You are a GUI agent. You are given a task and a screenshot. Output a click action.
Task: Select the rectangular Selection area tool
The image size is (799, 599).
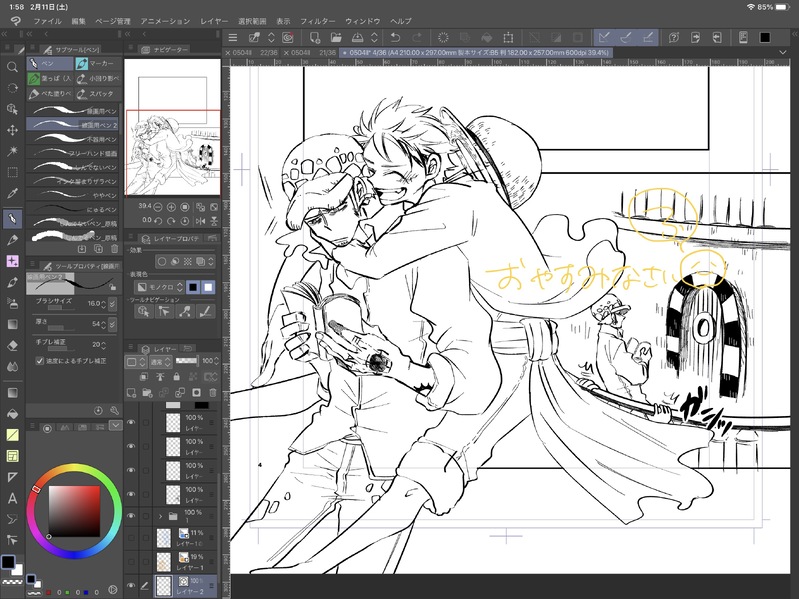12,172
